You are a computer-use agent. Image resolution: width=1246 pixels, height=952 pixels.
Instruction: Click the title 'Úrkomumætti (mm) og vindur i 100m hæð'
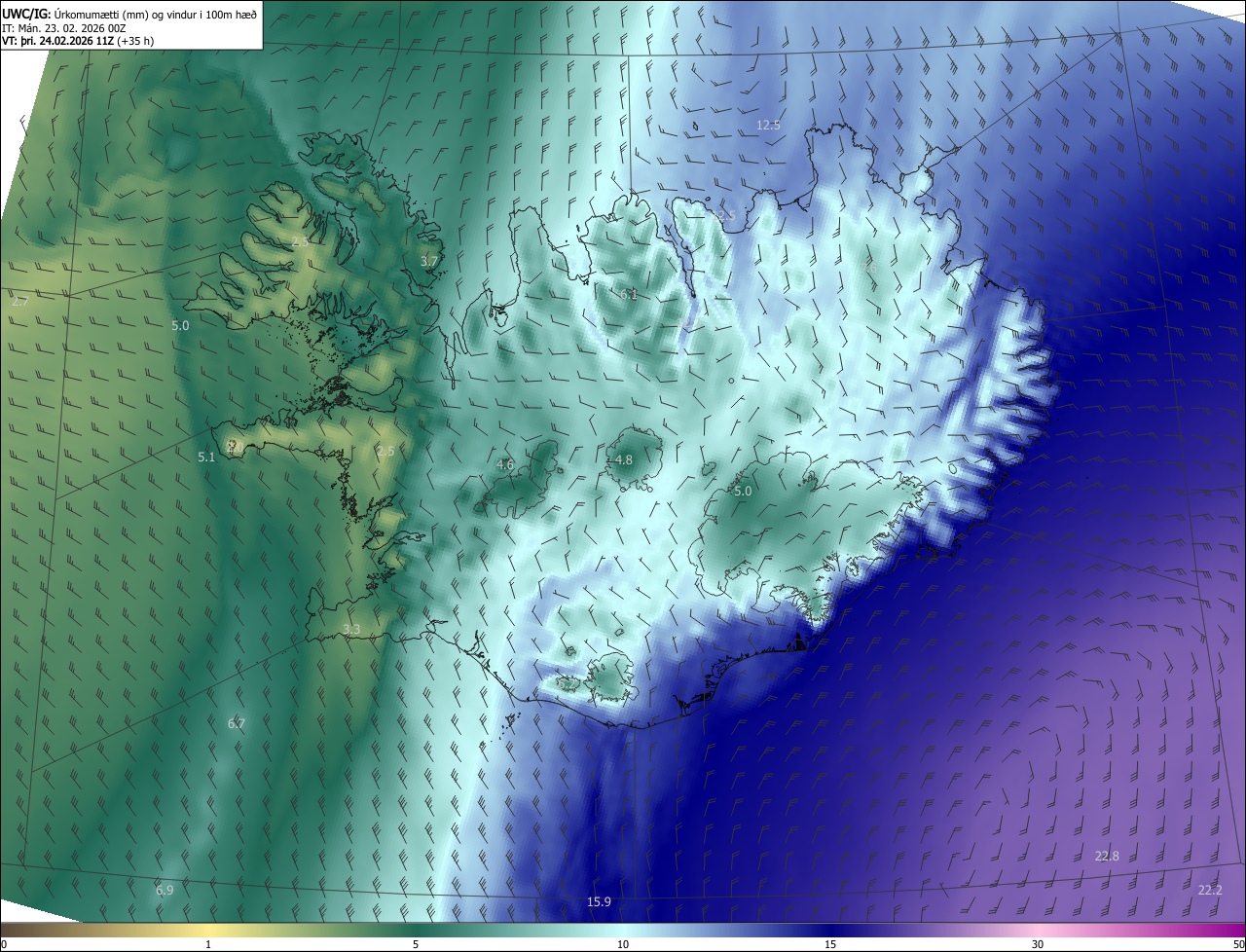click(155, 14)
